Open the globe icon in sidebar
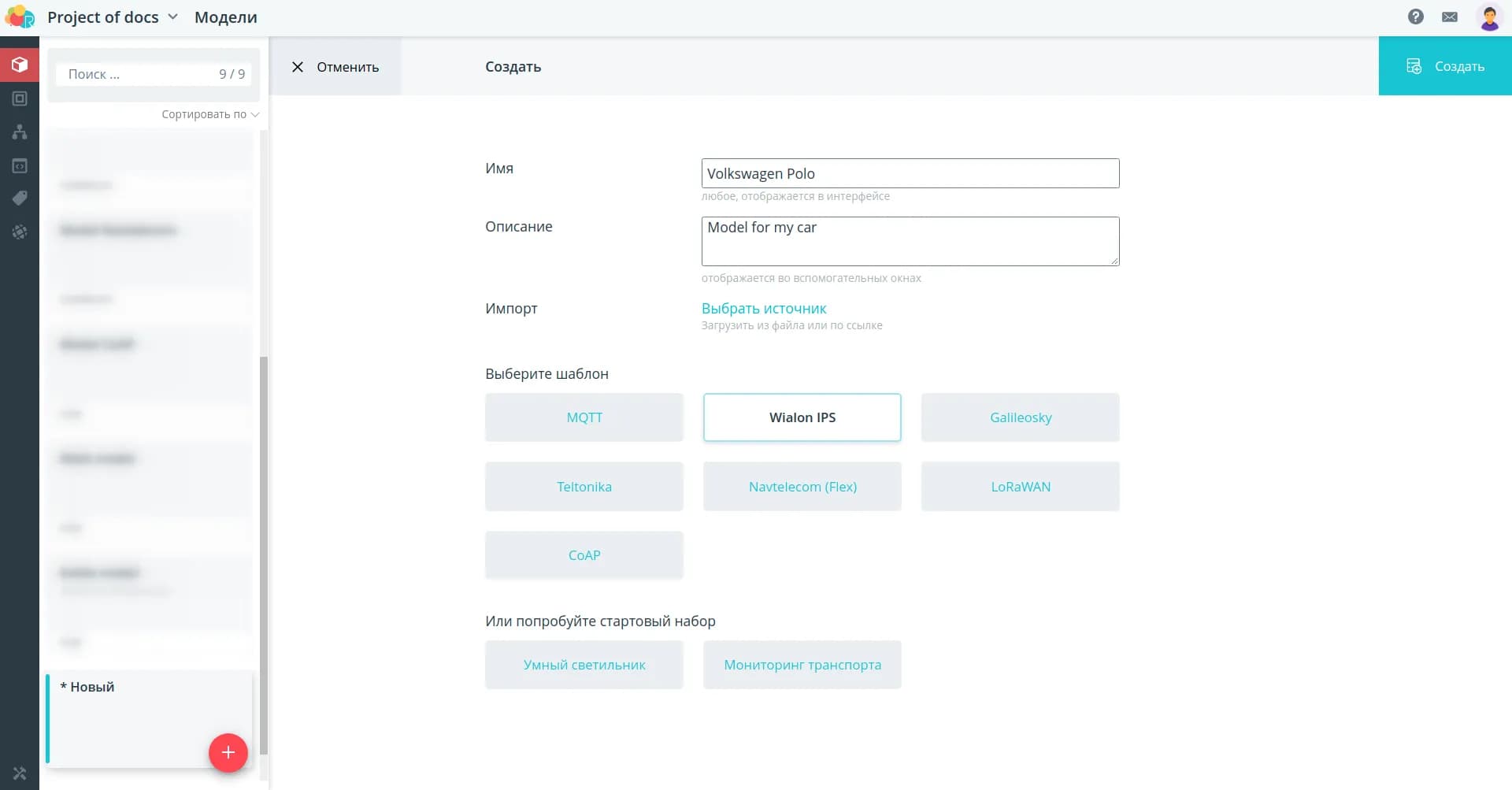The image size is (1512, 790). click(20, 232)
